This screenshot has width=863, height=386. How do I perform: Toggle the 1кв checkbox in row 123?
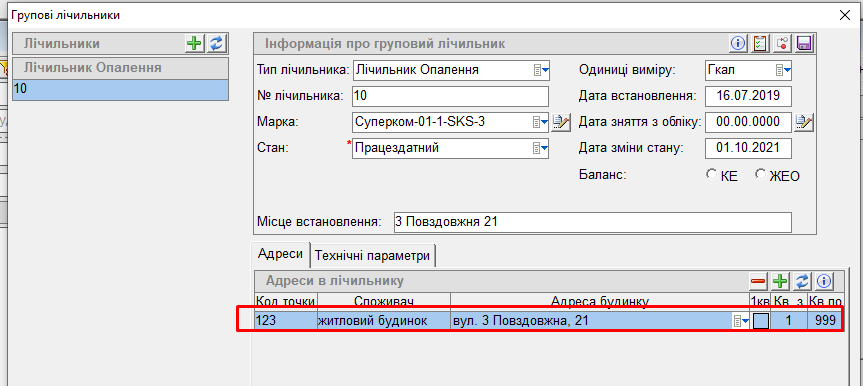761,320
